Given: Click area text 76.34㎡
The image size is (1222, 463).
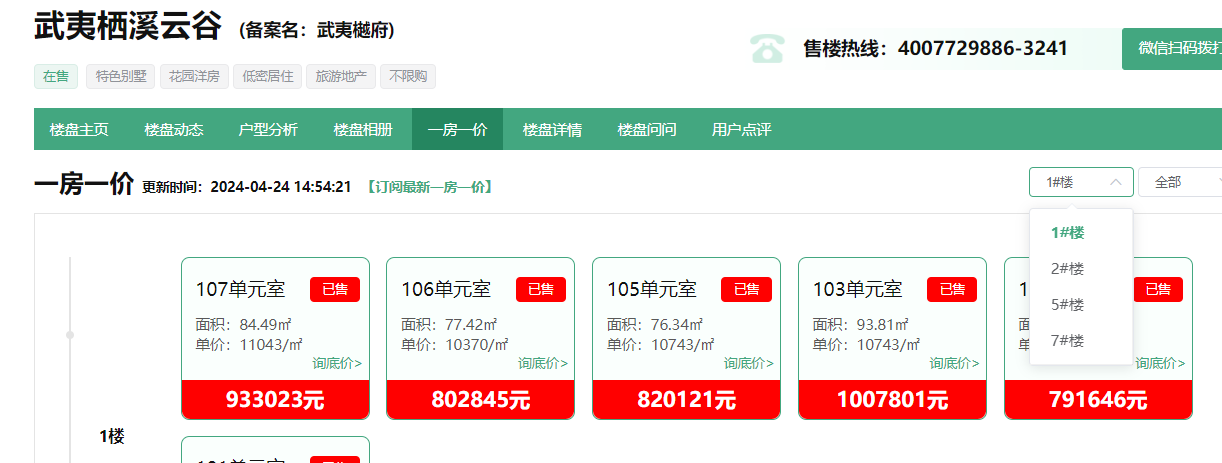Looking at the screenshot, I should (677, 325).
